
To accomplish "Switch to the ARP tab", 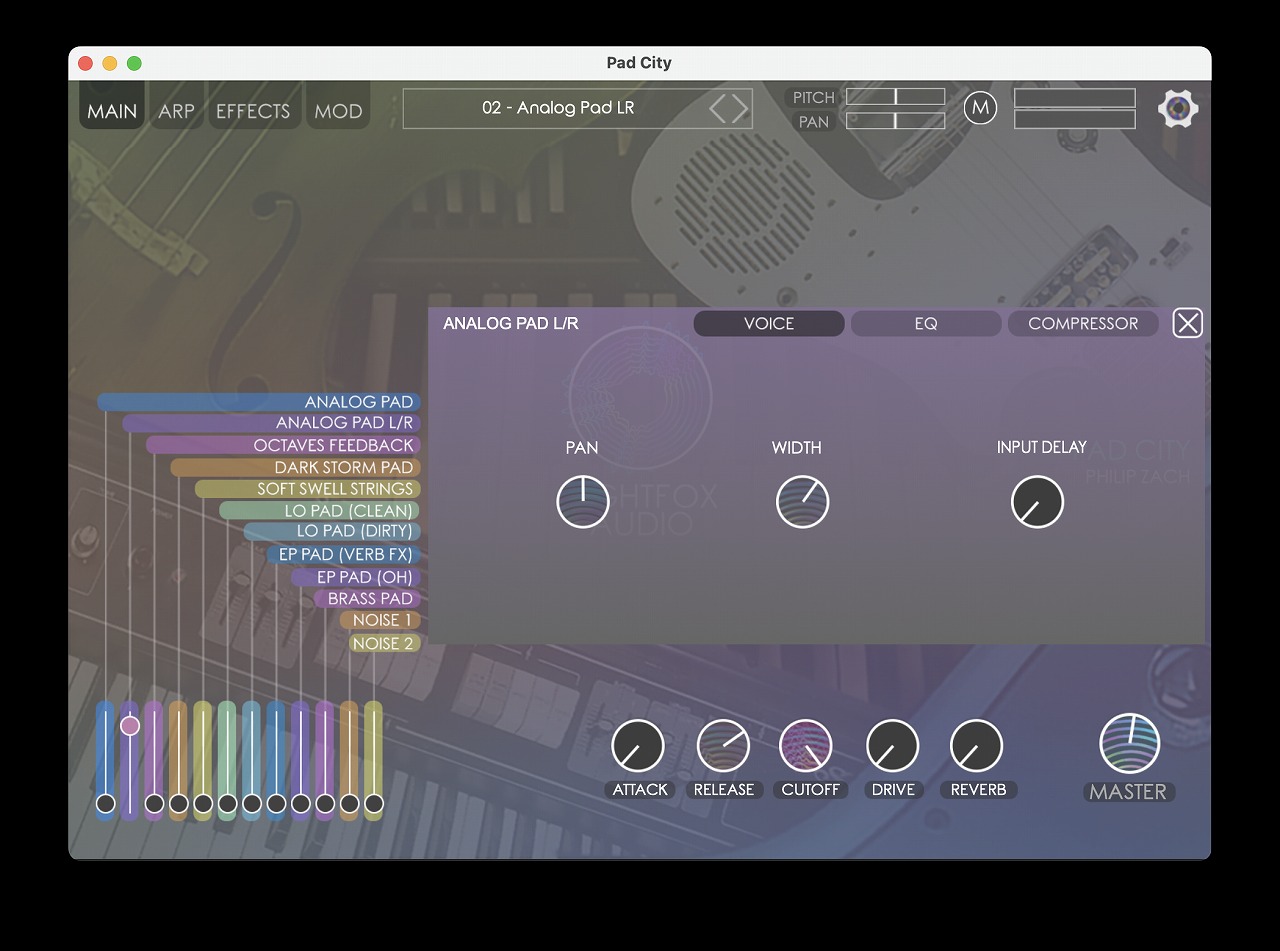I will tap(176, 111).
